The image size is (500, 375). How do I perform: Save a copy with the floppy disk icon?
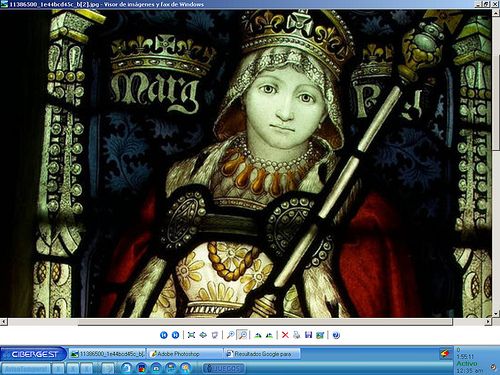pos(308,335)
